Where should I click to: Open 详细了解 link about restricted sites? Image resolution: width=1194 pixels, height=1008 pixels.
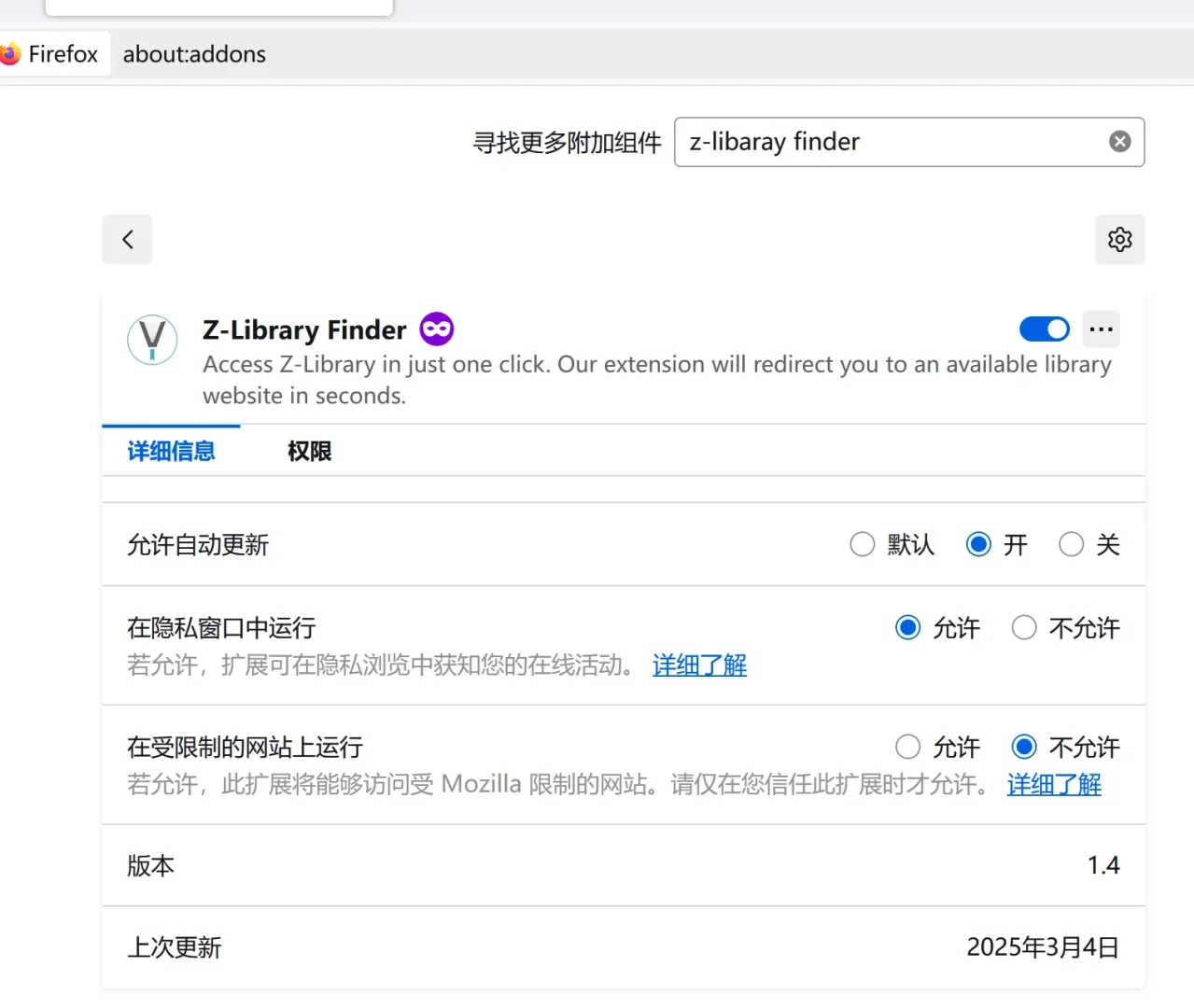click(1054, 785)
